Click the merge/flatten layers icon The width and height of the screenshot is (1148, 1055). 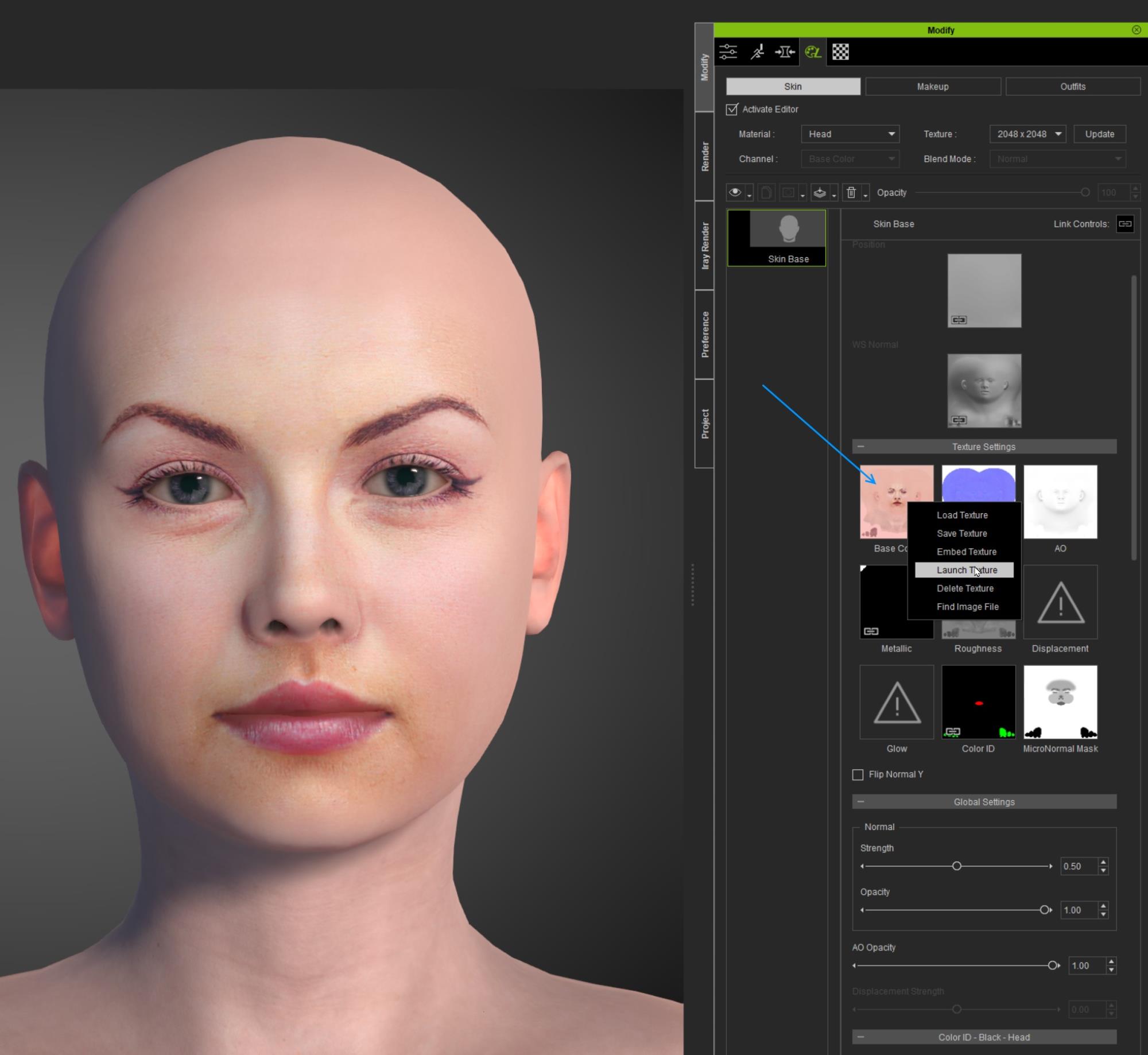click(820, 192)
